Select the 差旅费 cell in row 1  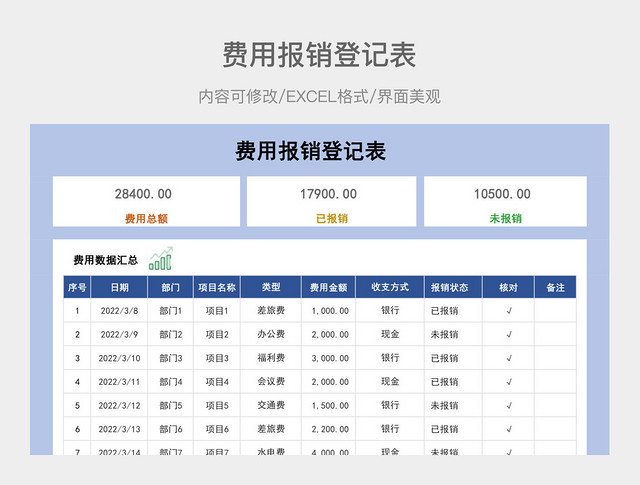[271, 310]
